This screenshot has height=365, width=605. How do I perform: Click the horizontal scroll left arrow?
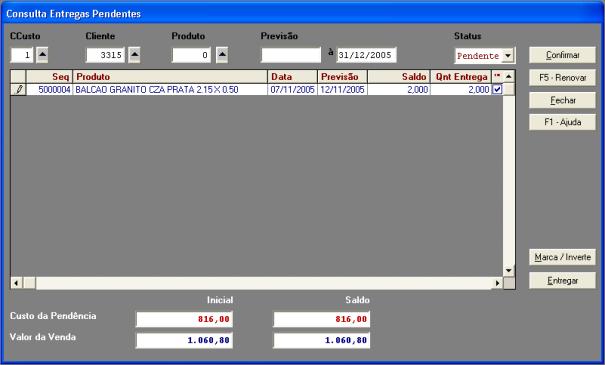click(x=16, y=283)
